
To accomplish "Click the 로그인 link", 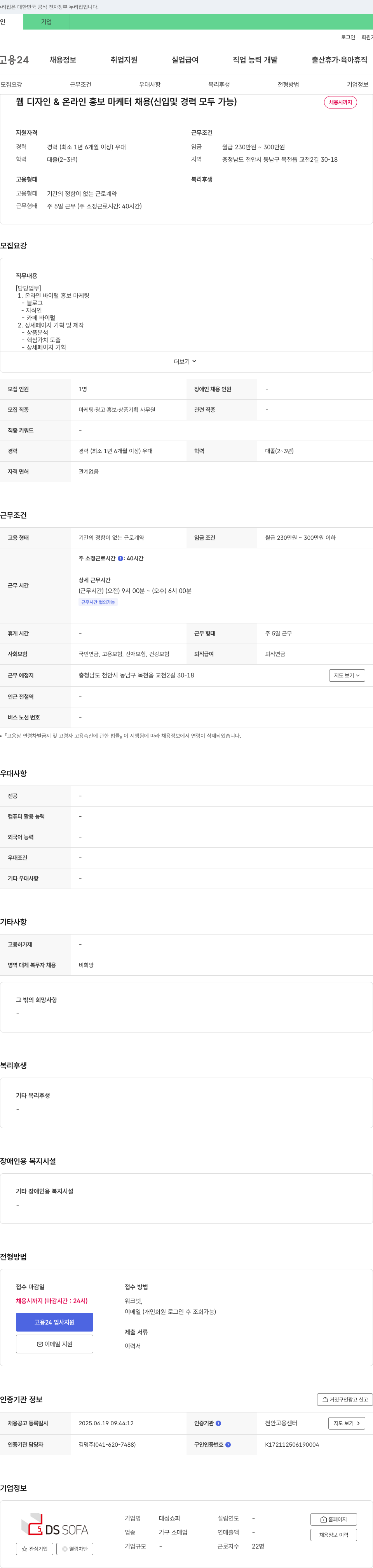I will pyautogui.click(x=348, y=38).
